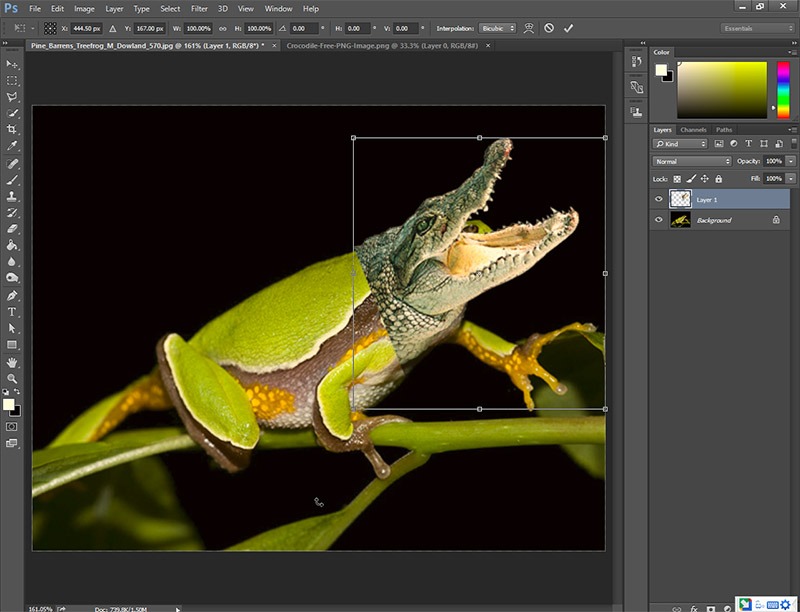
Task: Select the Crop tool
Action: [x=12, y=130]
